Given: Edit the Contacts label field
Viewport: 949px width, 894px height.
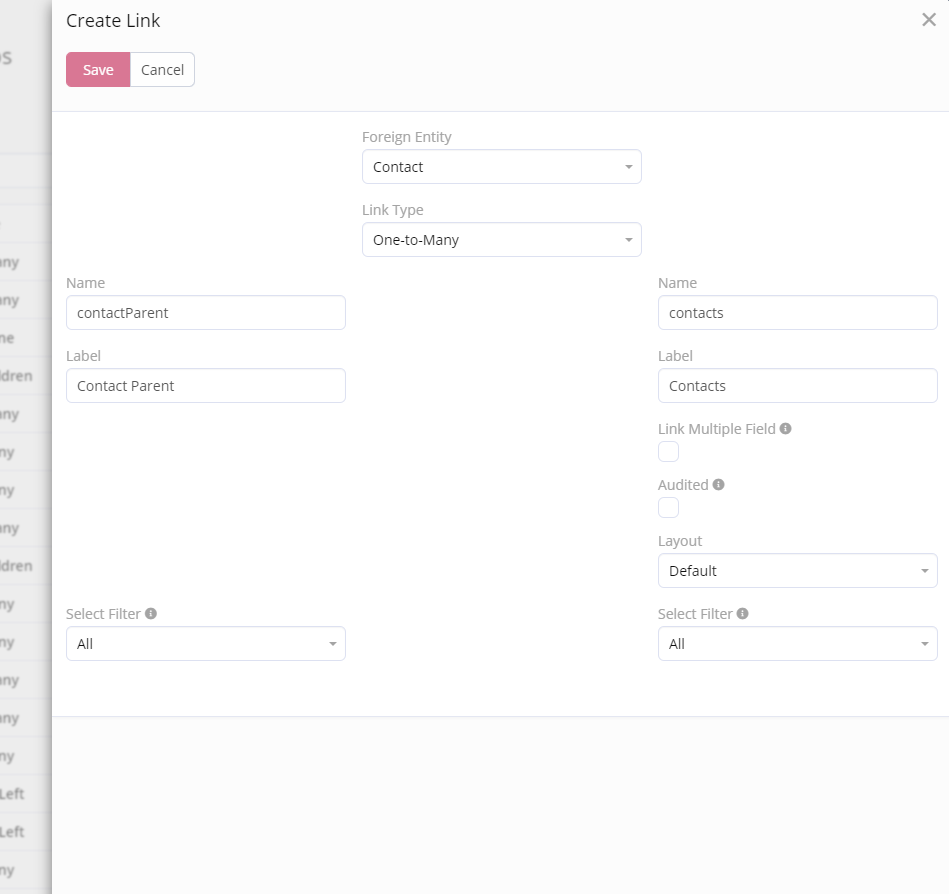Looking at the screenshot, I should tap(797, 386).
